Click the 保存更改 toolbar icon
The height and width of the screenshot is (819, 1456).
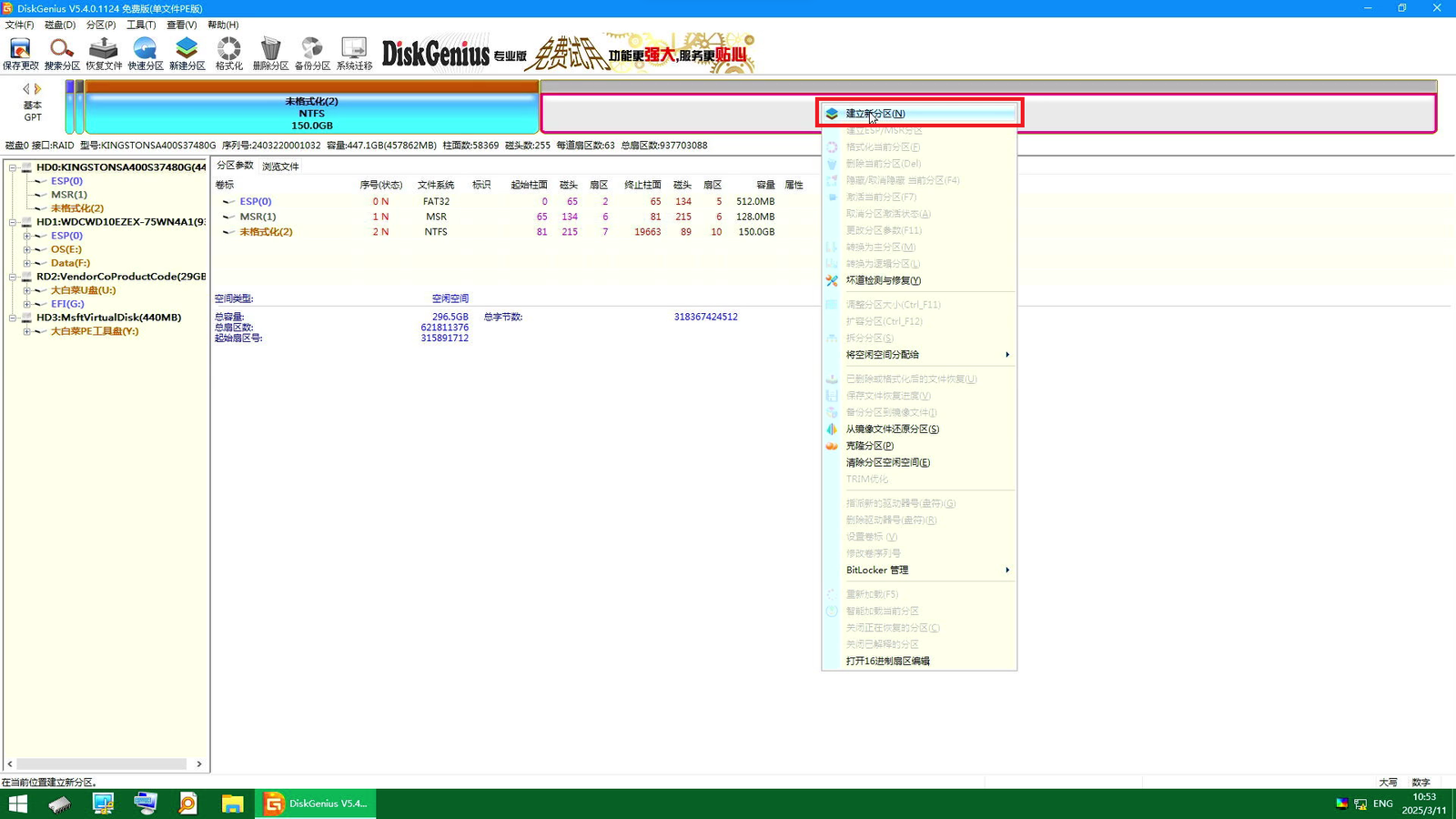(x=20, y=54)
